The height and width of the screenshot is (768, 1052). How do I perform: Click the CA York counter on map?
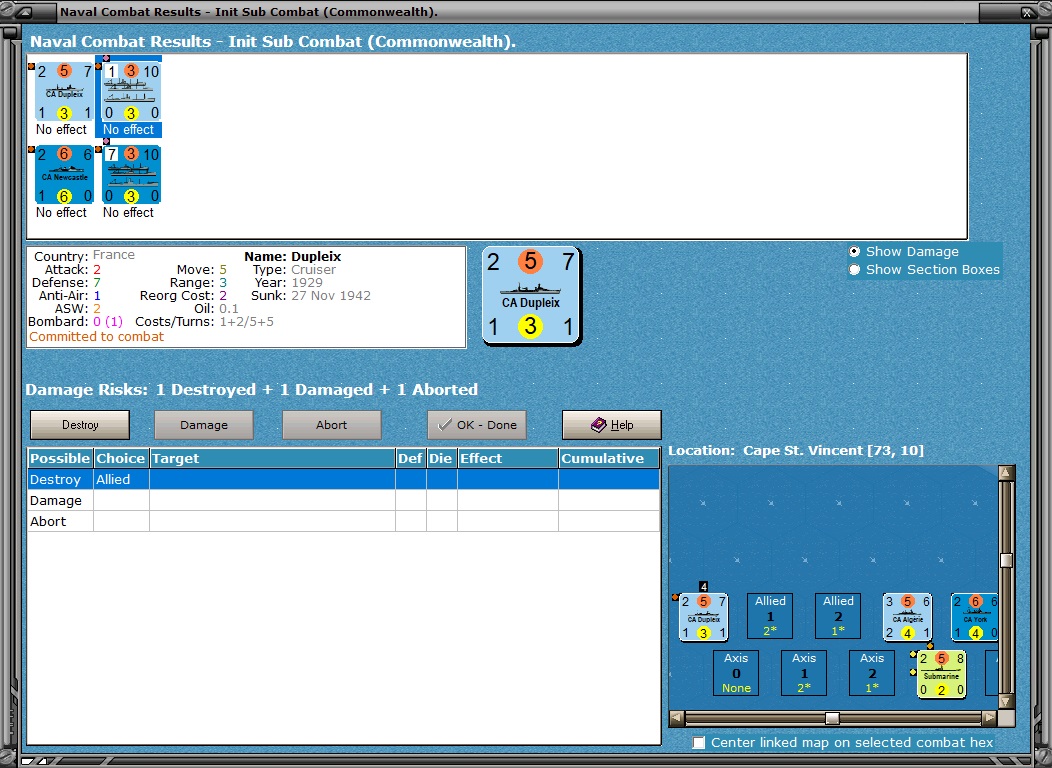pos(974,617)
